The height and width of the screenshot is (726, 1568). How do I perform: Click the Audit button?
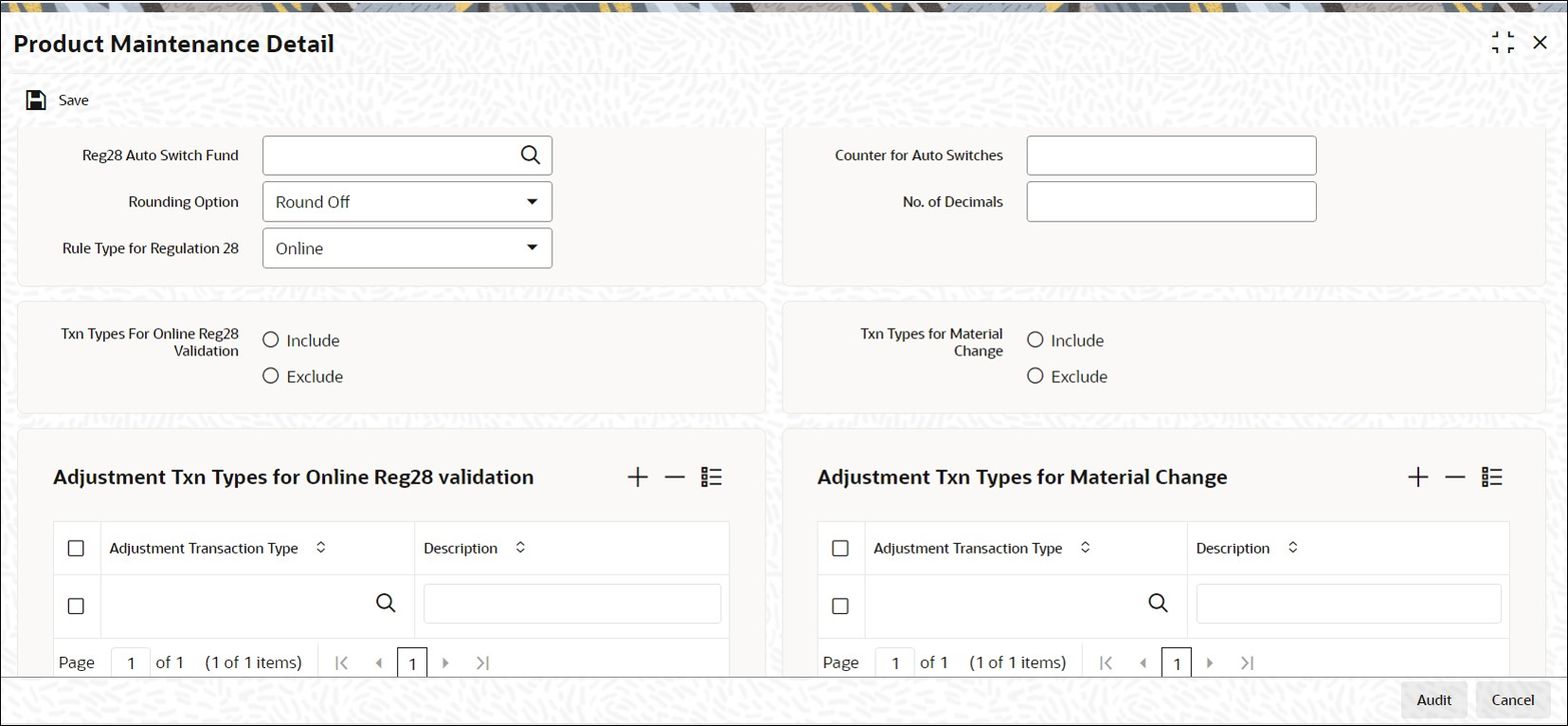click(1433, 700)
